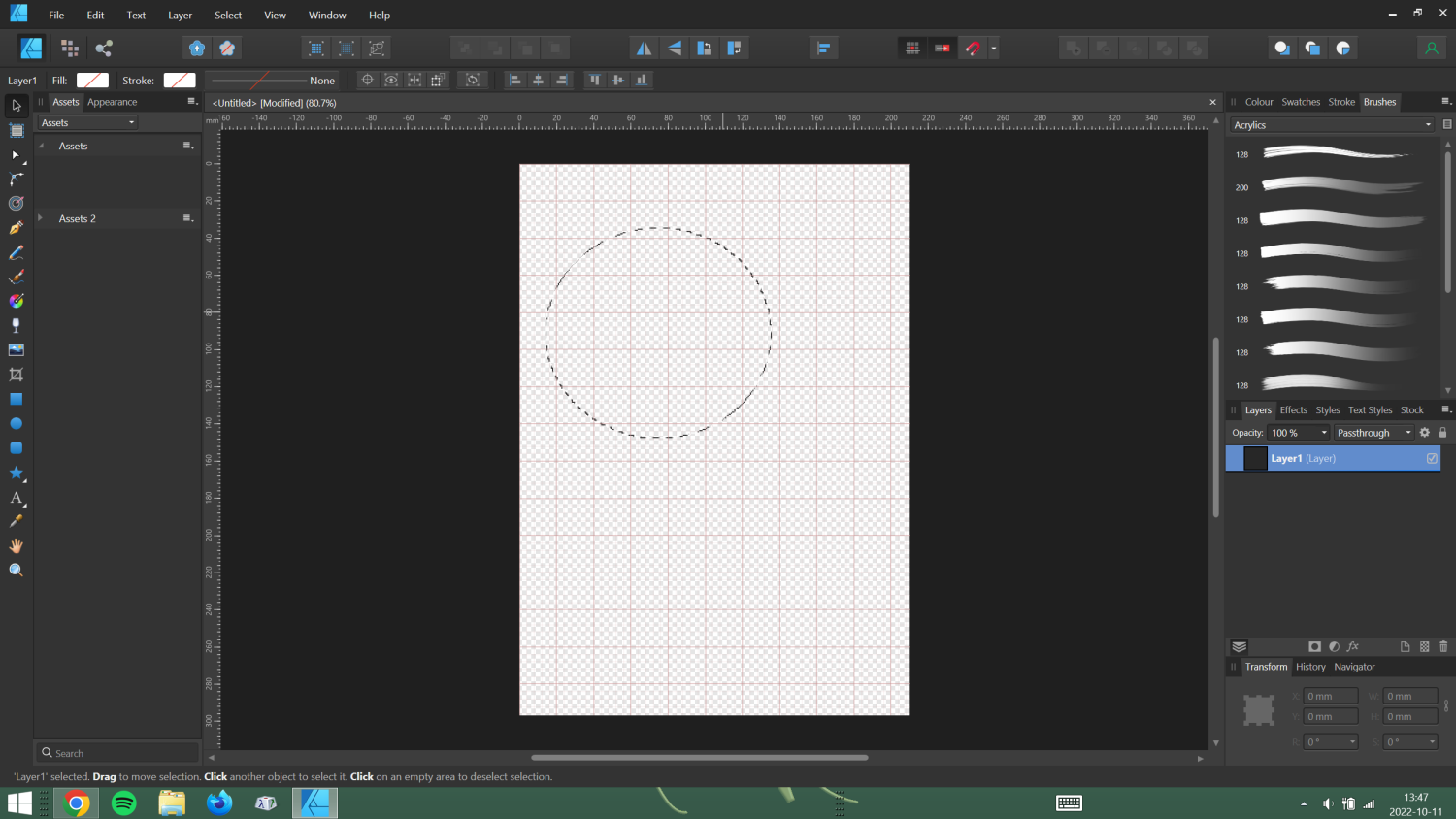The height and width of the screenshot is (819, 1456).
Task: Open the Layer menu
Action: [x=180, y=16]
